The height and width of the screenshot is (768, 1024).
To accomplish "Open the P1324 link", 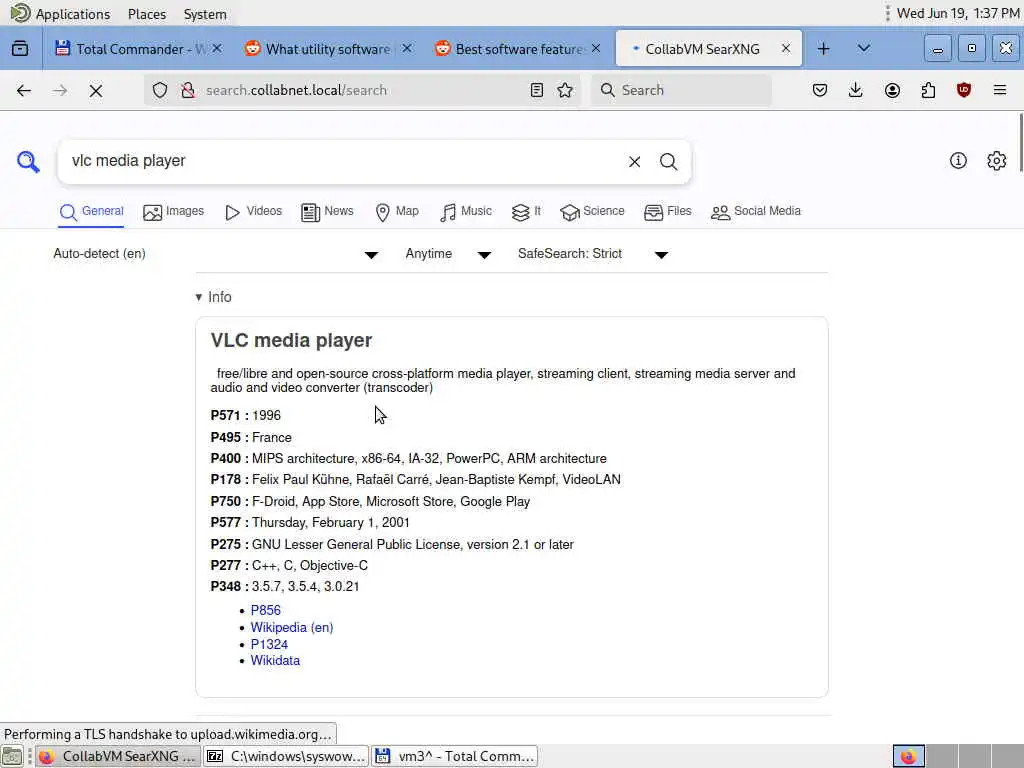I will click(x=269, y=644).
